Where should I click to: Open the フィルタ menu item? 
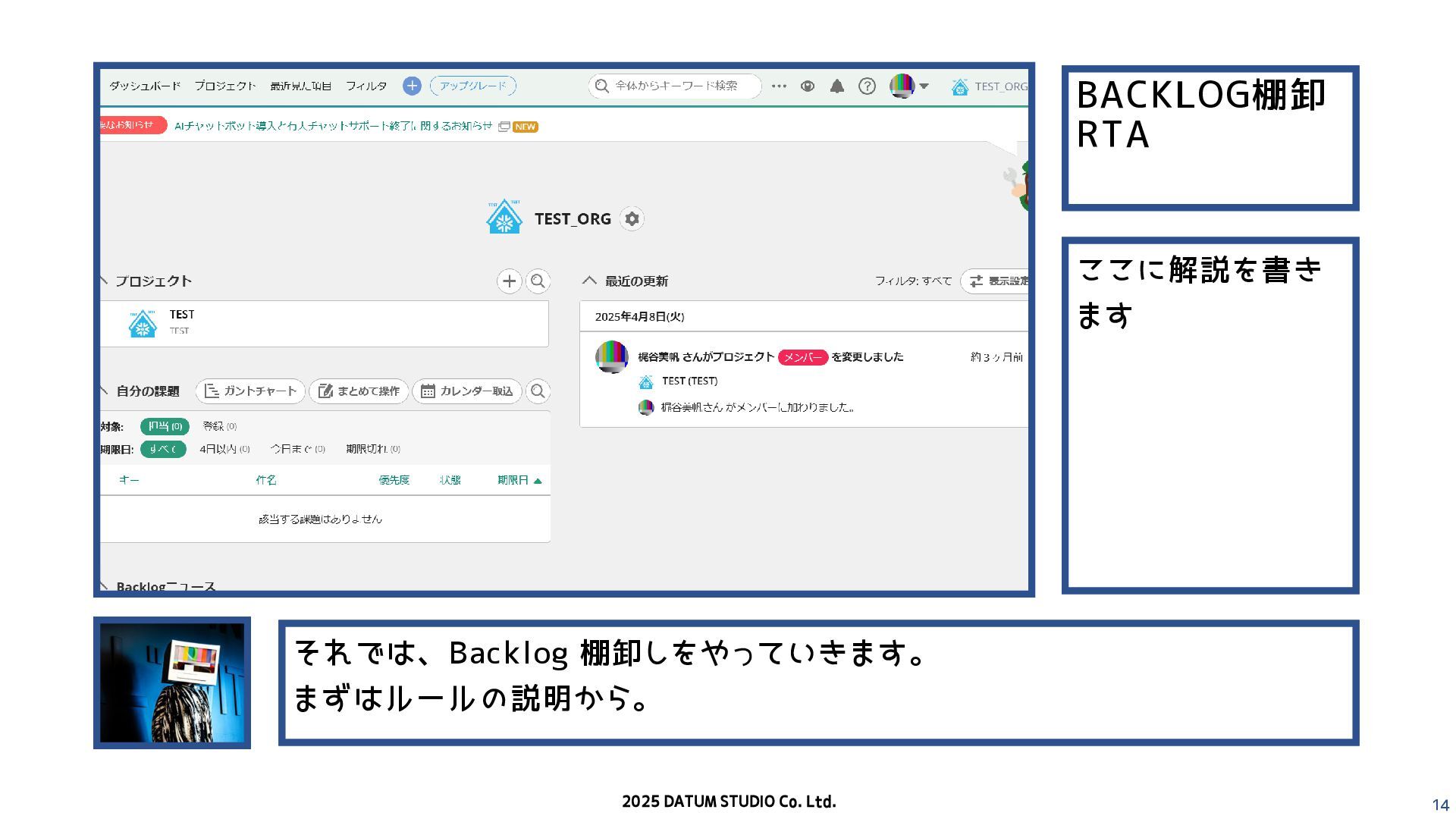coord(366,86)
